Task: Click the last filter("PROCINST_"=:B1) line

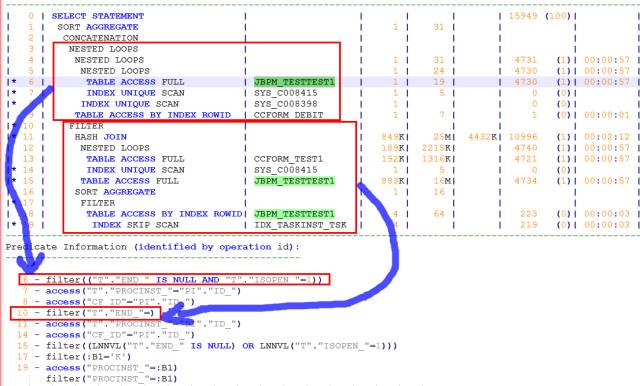Action: point(111,379)
